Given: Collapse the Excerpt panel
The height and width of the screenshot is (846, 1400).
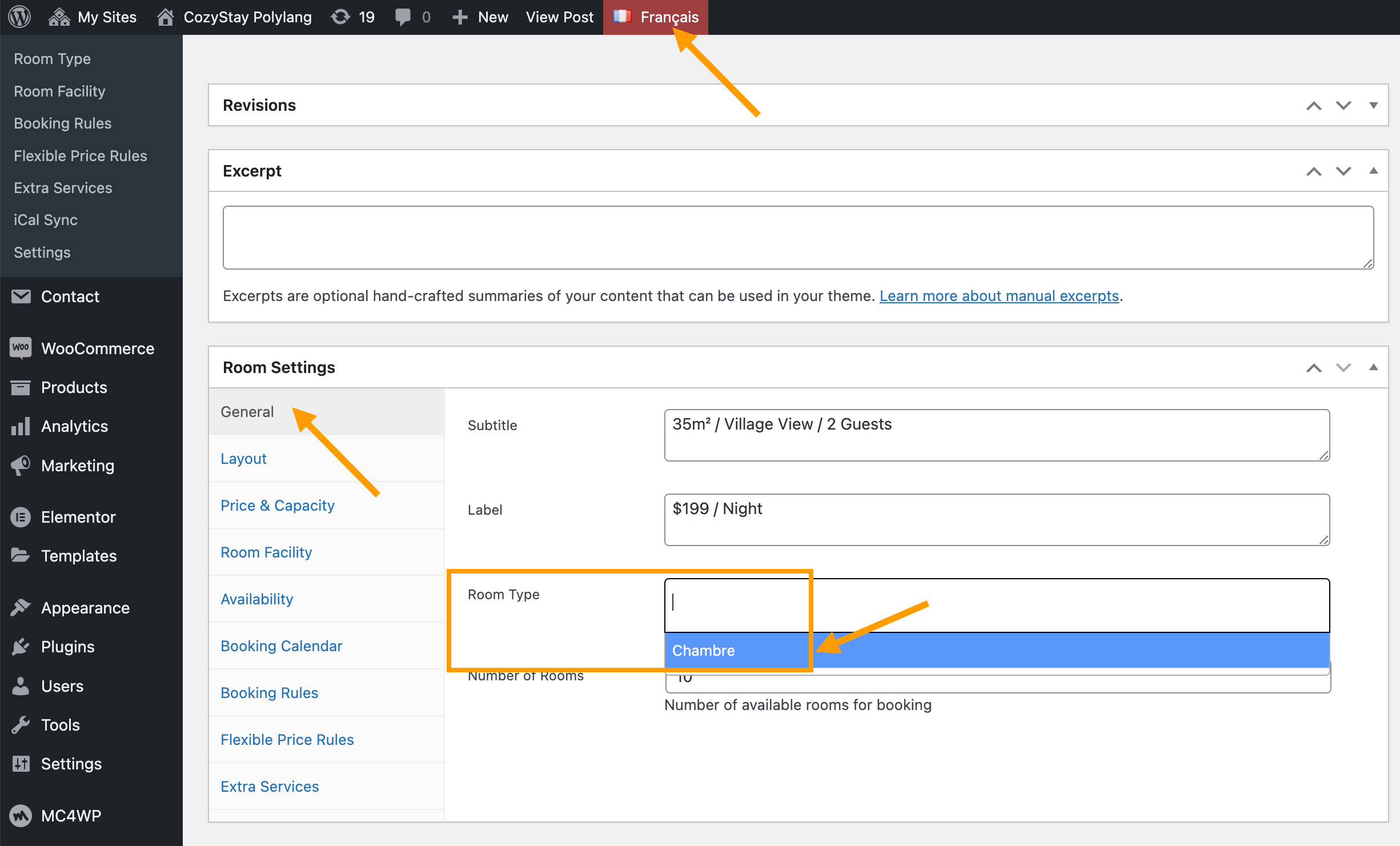Looking at the screenshot, I should point(1373,171).
